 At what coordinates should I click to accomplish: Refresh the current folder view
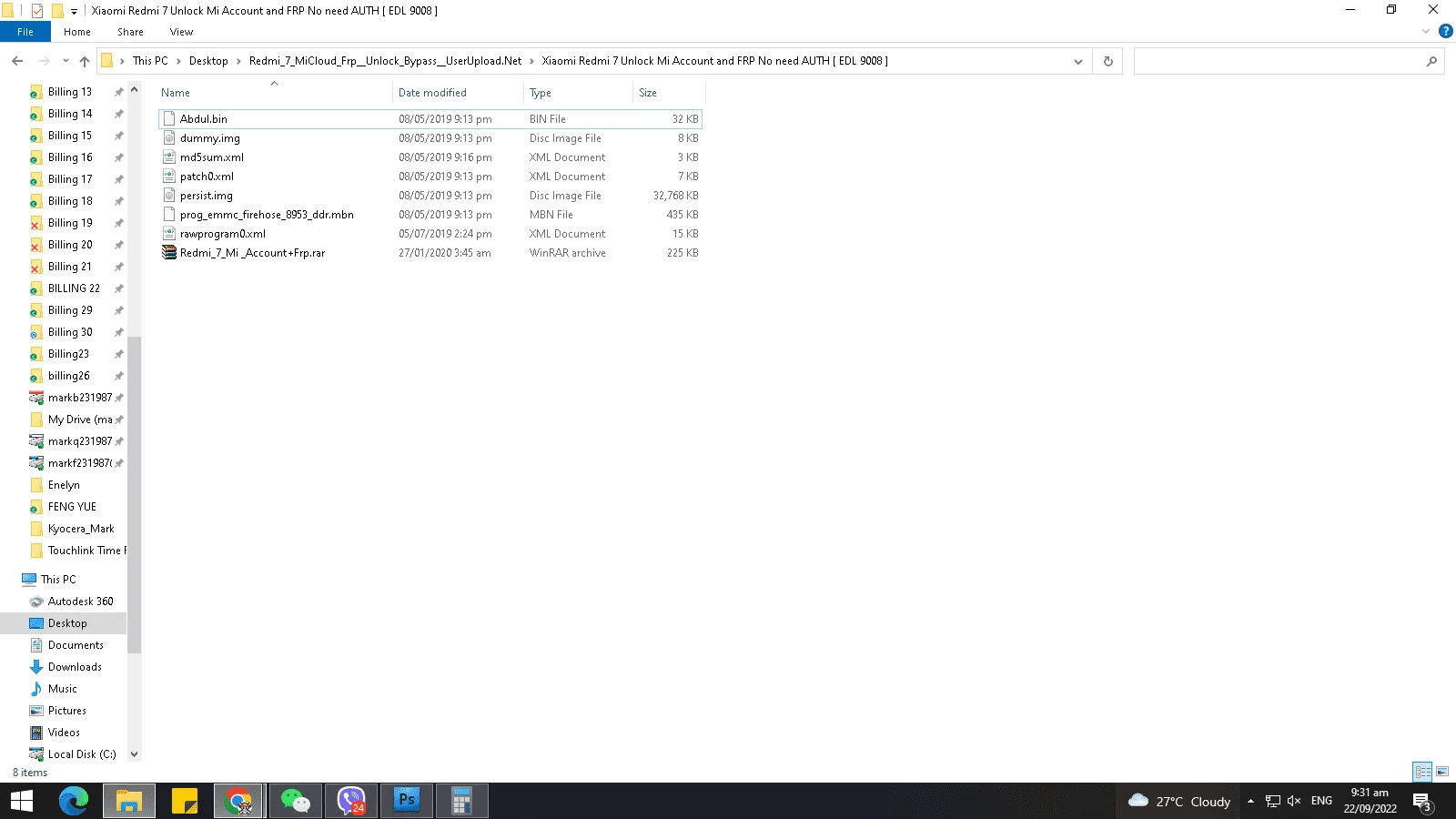(1107, 61)
